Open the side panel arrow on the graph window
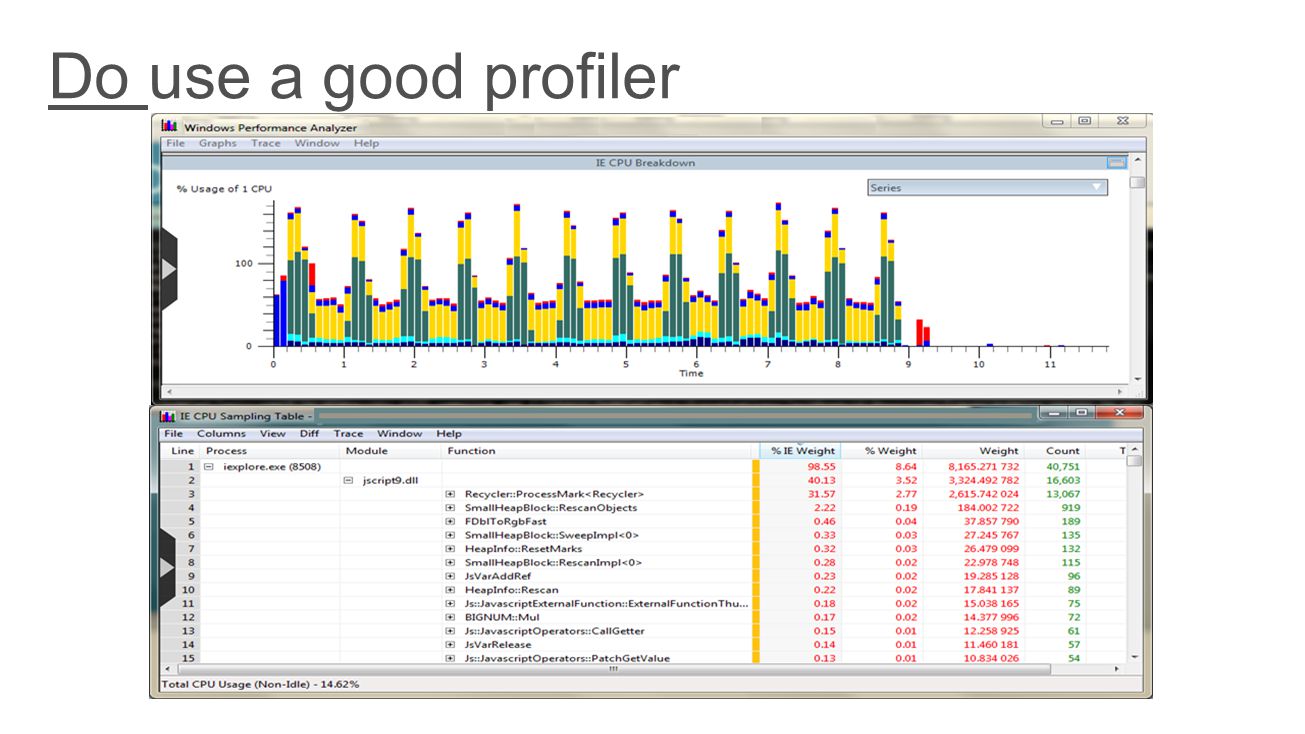This screenshot has width=1305, height=734. coord(168,270)
